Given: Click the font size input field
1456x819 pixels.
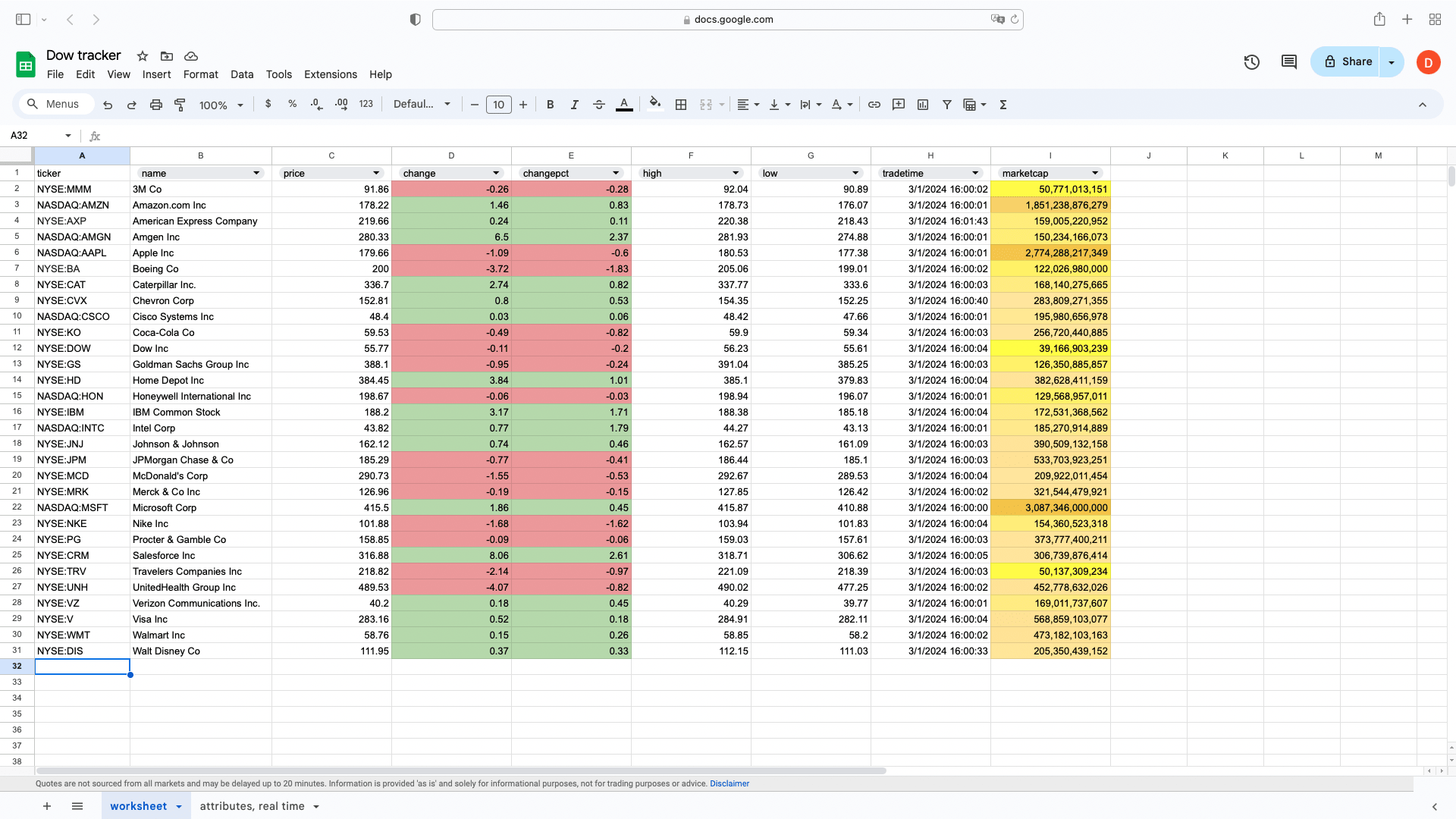Looking at the screenshot, I should click(x=498, y=105).
